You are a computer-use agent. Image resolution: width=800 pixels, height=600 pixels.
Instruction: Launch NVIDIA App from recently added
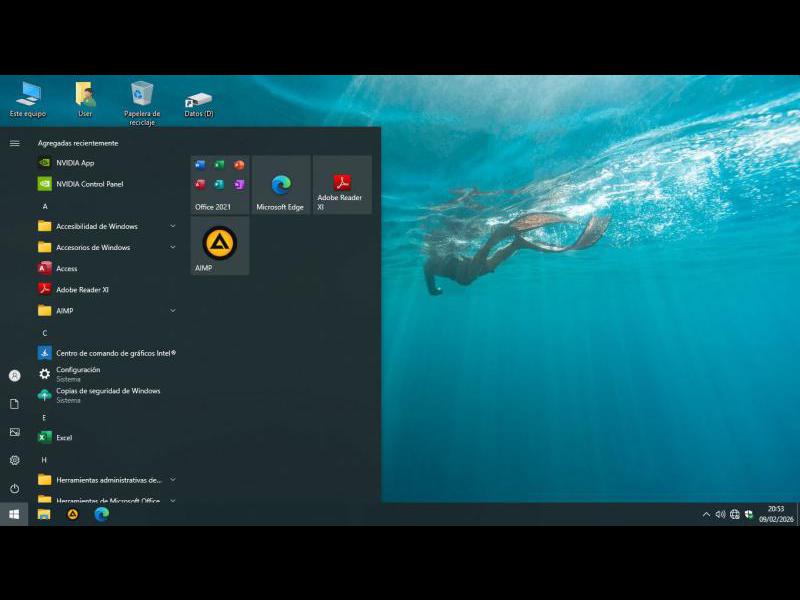pyautogui.click(x=75, y=163)
